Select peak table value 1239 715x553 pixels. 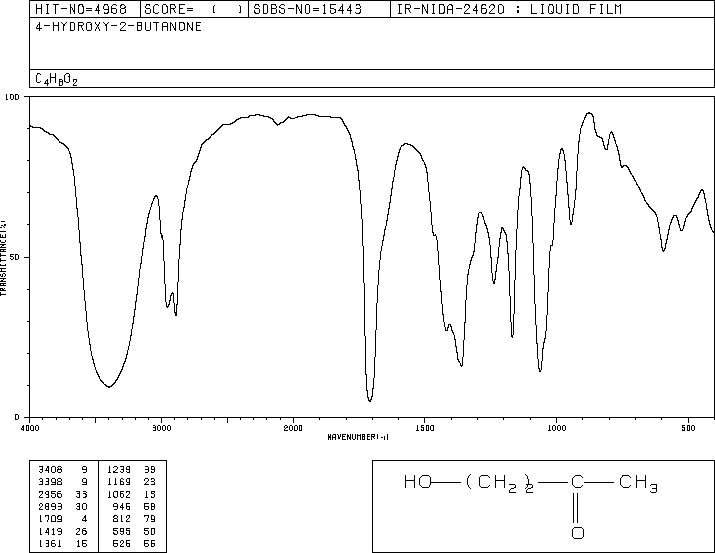pos(119,470)
